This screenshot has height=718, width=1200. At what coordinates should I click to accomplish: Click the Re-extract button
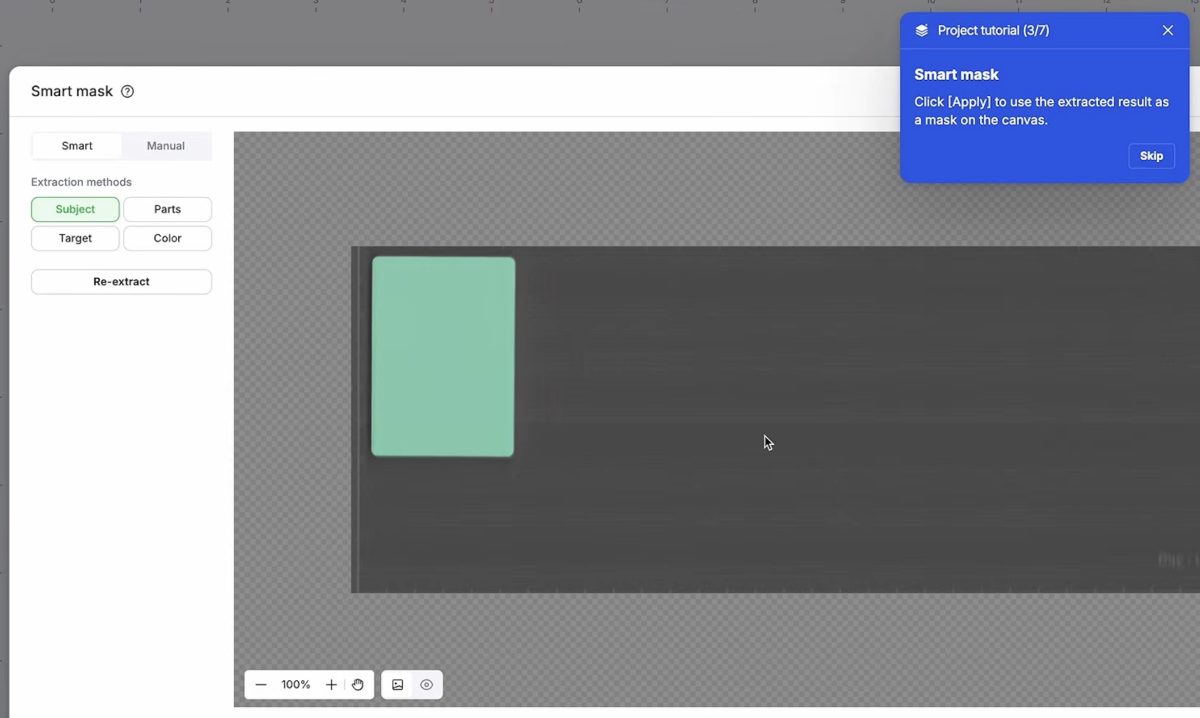point(121,282)
